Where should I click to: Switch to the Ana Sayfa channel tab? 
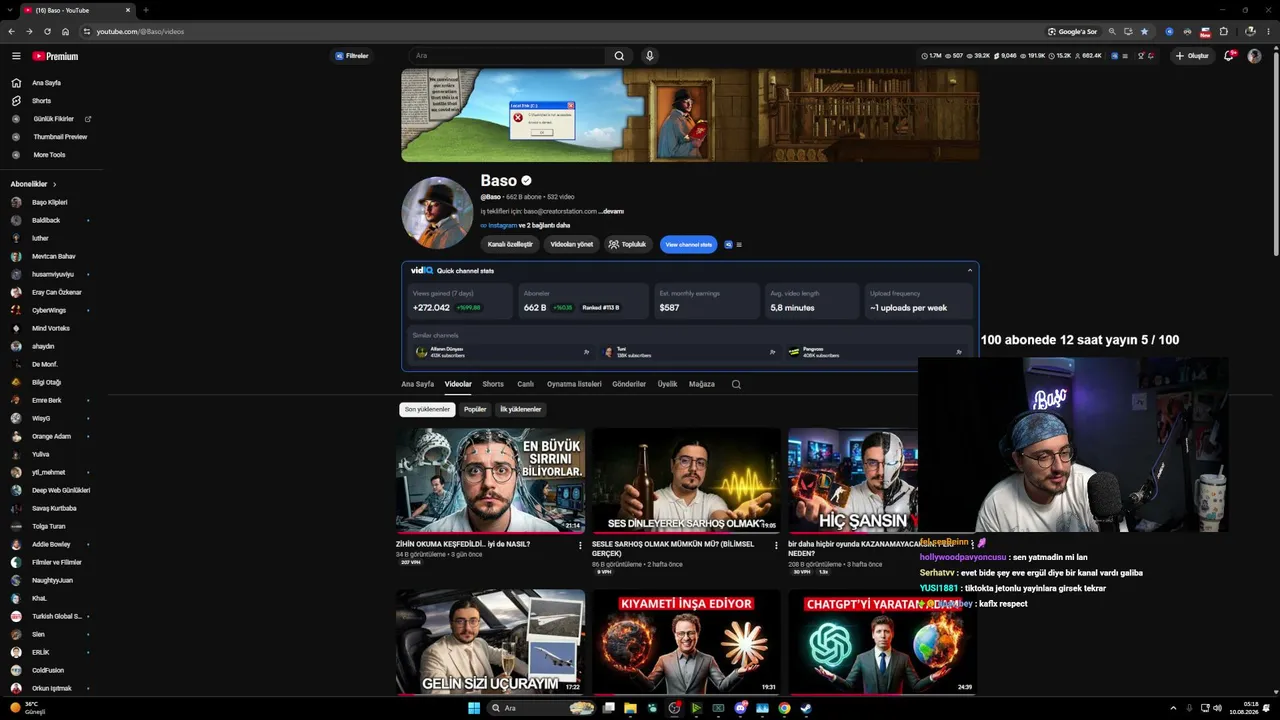418,384
